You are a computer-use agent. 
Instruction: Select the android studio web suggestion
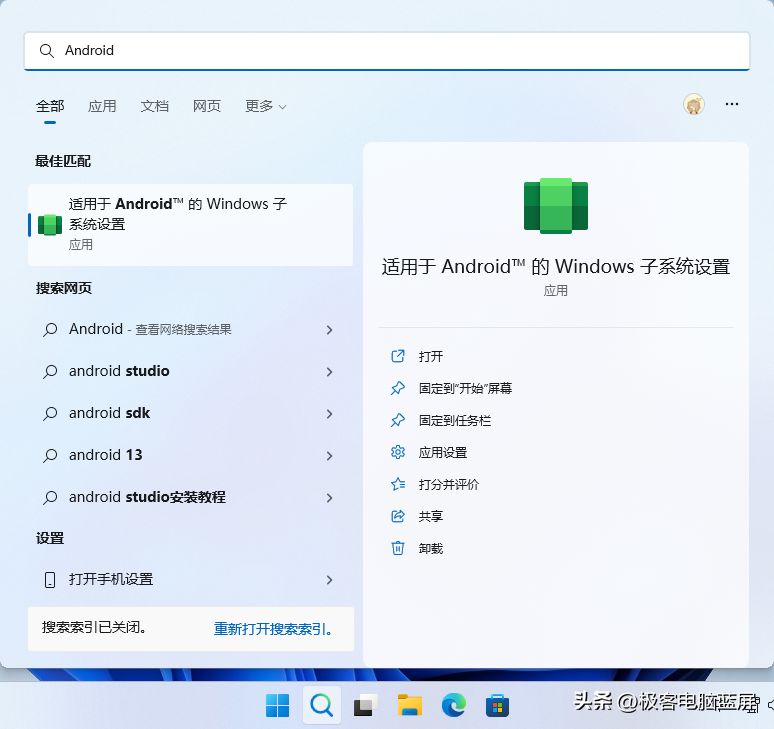[x=191, y=371]
